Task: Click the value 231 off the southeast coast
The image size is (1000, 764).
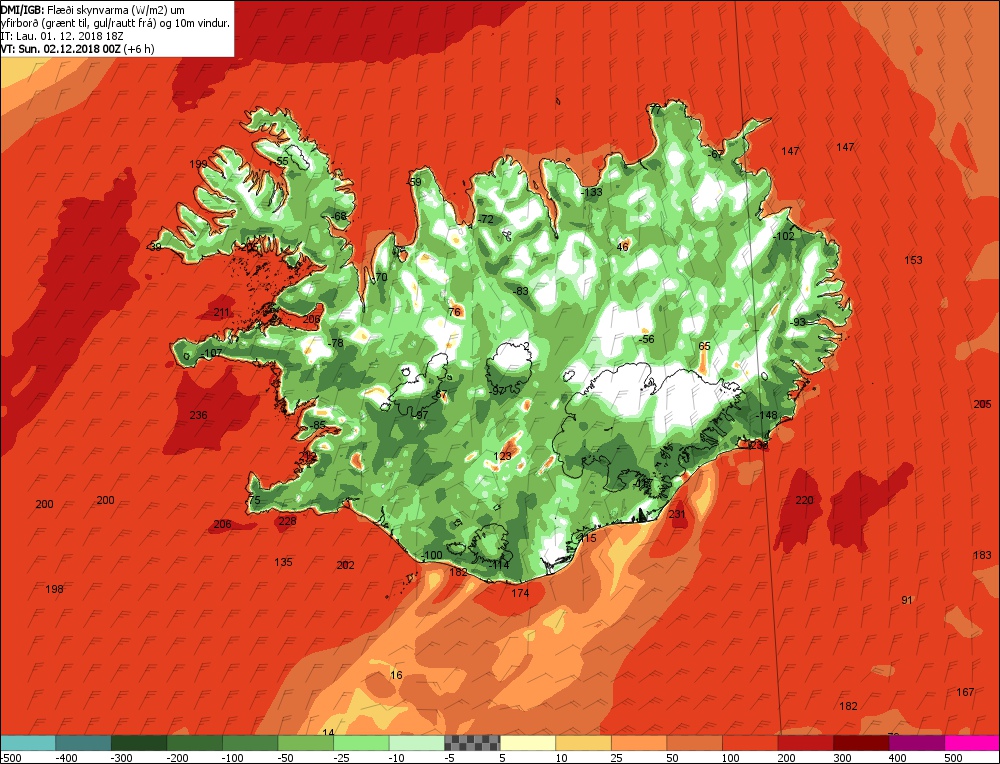Action: coord(677,514)
